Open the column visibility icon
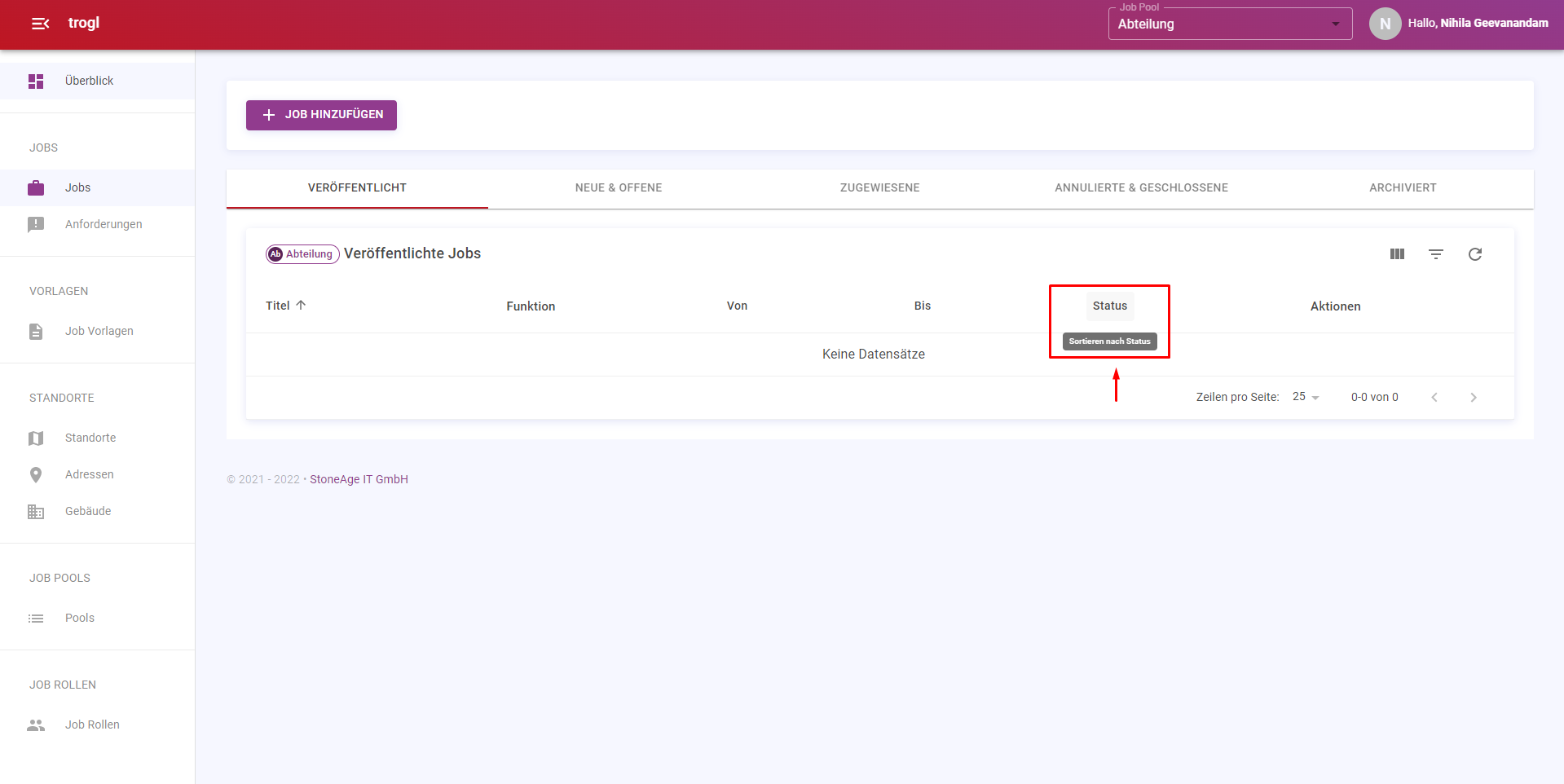The width and height of the screenshot is (1564, 784). (1397, 254)
